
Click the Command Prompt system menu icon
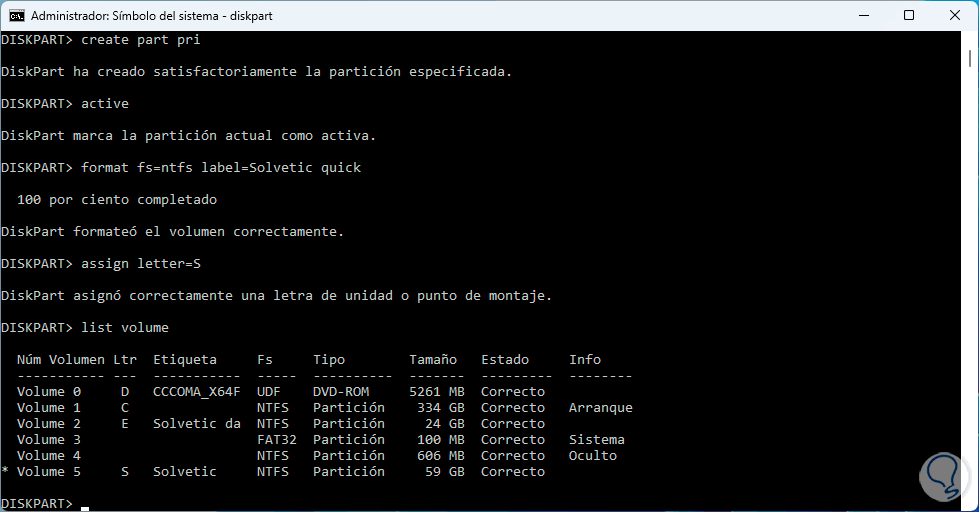pos(16,16)
